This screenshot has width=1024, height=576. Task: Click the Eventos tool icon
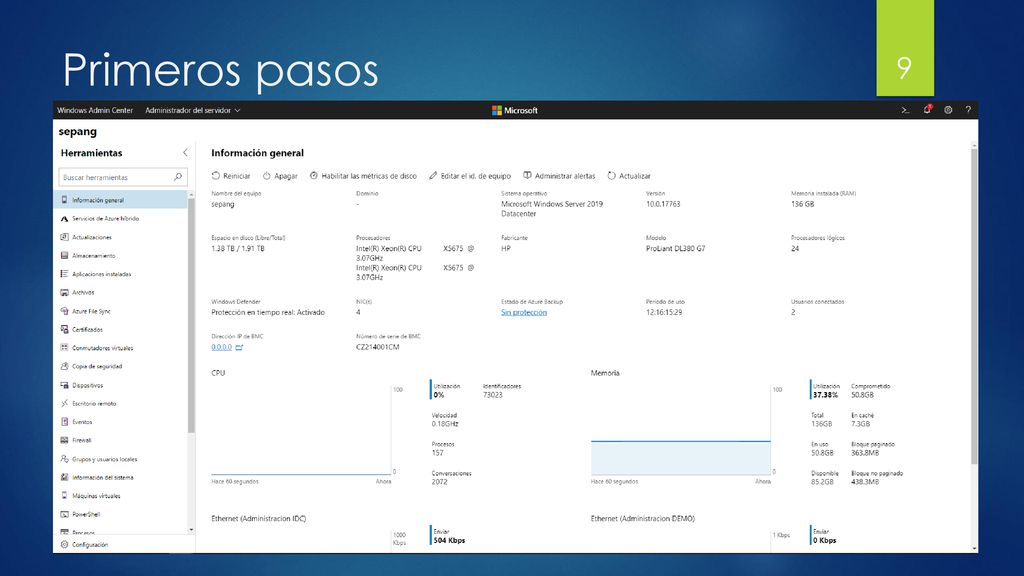tap(64, 422)
